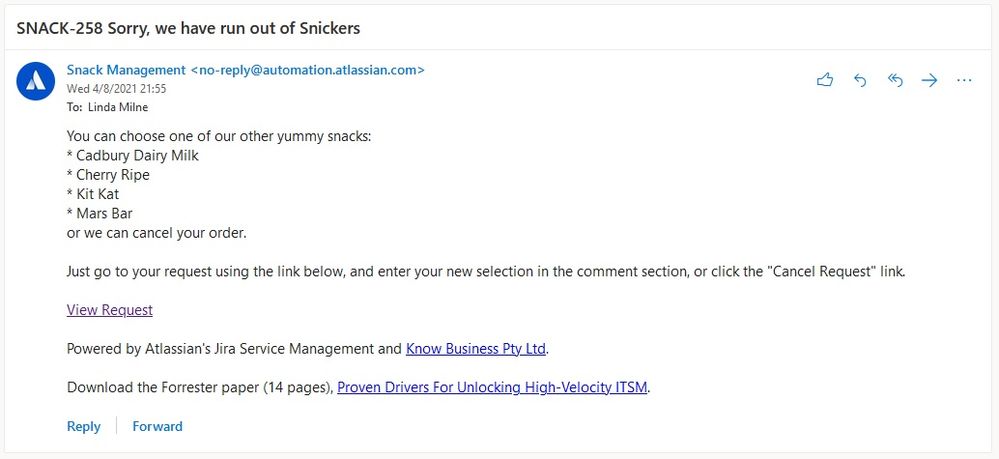This screenshot has width=999, height=459.
Task: Open the Know Business Pty Ltd link
Action: [x=476, y=349]
